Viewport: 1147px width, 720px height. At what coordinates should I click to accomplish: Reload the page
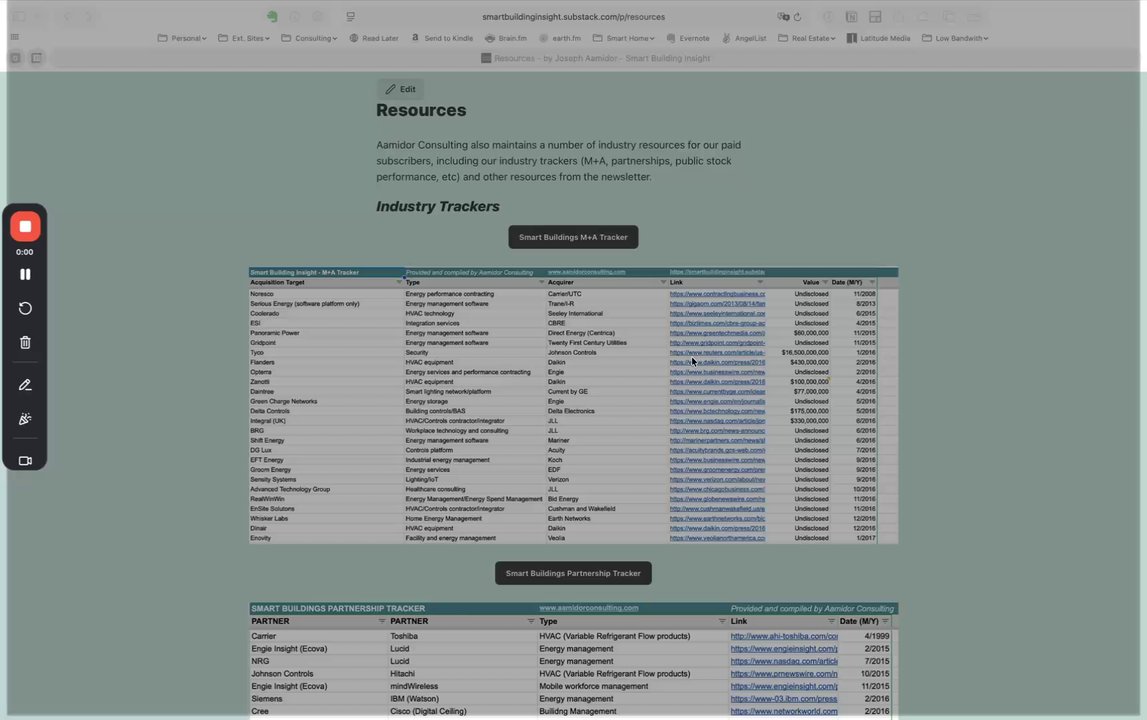(x=797, y=16)
